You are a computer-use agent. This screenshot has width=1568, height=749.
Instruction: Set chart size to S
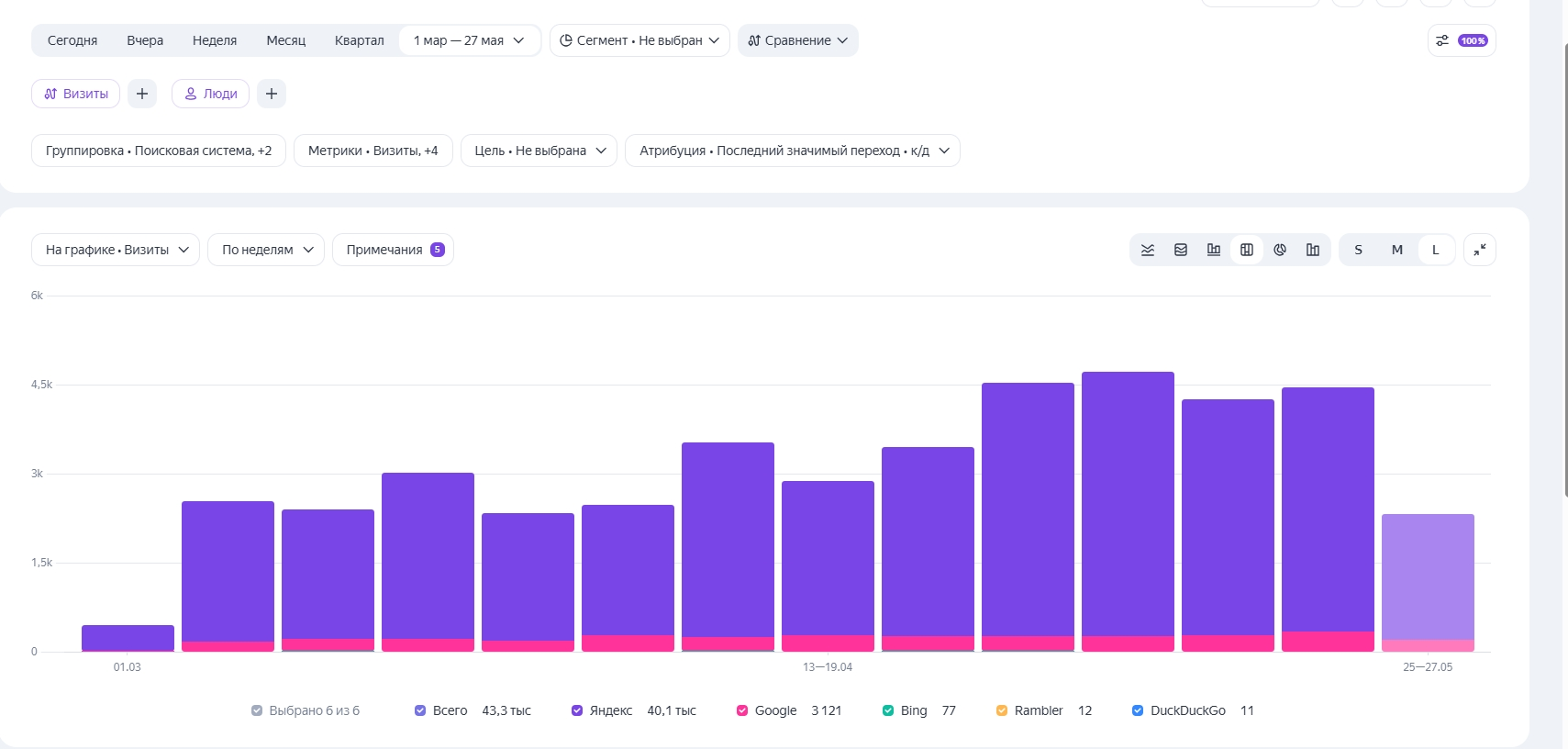[1359, 250]
